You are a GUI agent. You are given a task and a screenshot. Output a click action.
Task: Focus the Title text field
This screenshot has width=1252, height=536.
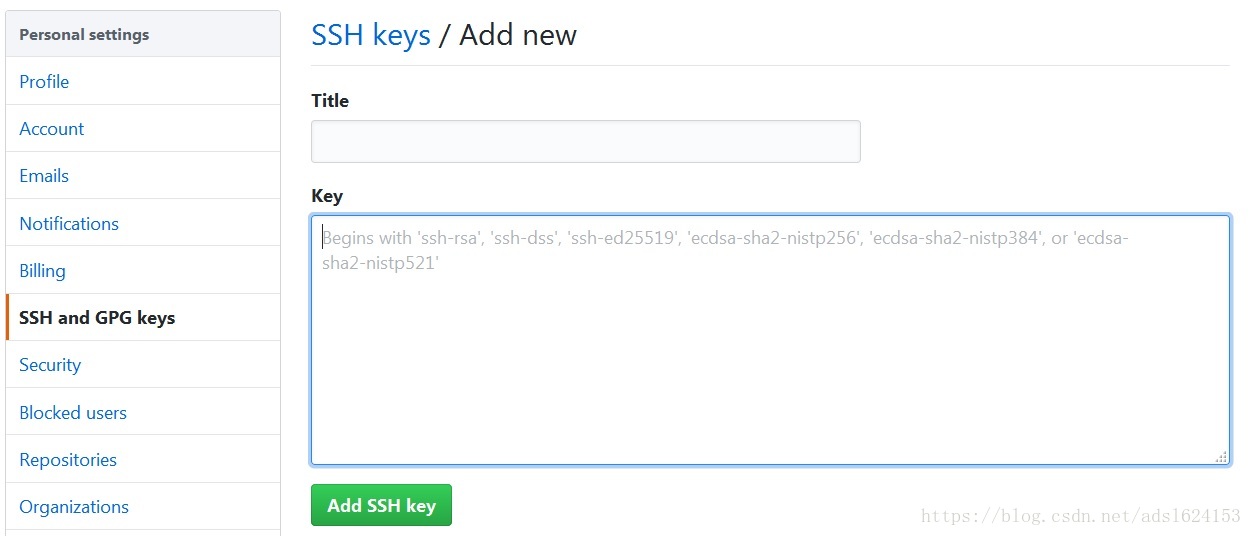pyautogui.click(x=585, y=142)
